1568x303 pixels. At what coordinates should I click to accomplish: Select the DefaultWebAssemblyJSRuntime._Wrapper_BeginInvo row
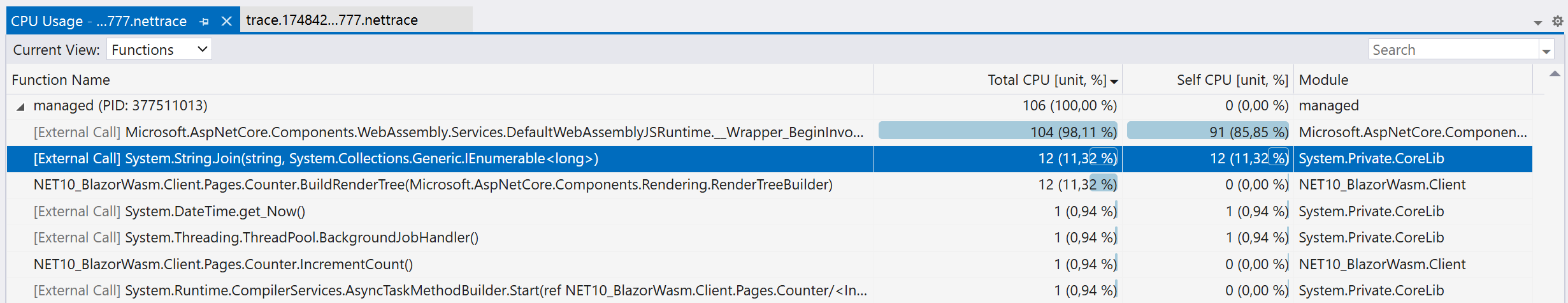coord(769,132)
